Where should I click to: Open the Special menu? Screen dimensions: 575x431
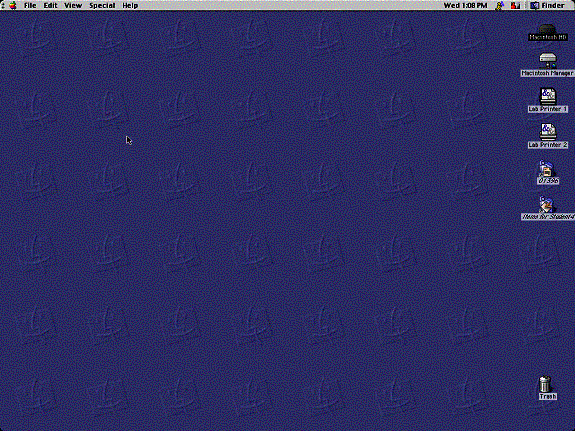(x=102, y=5)
